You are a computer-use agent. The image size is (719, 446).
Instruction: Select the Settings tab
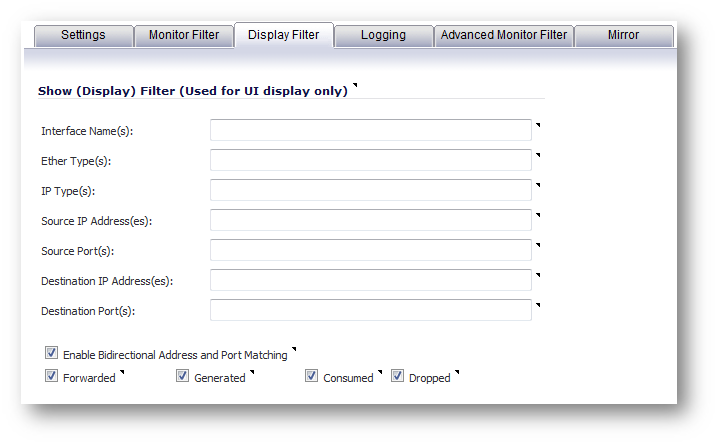point(83,35)
